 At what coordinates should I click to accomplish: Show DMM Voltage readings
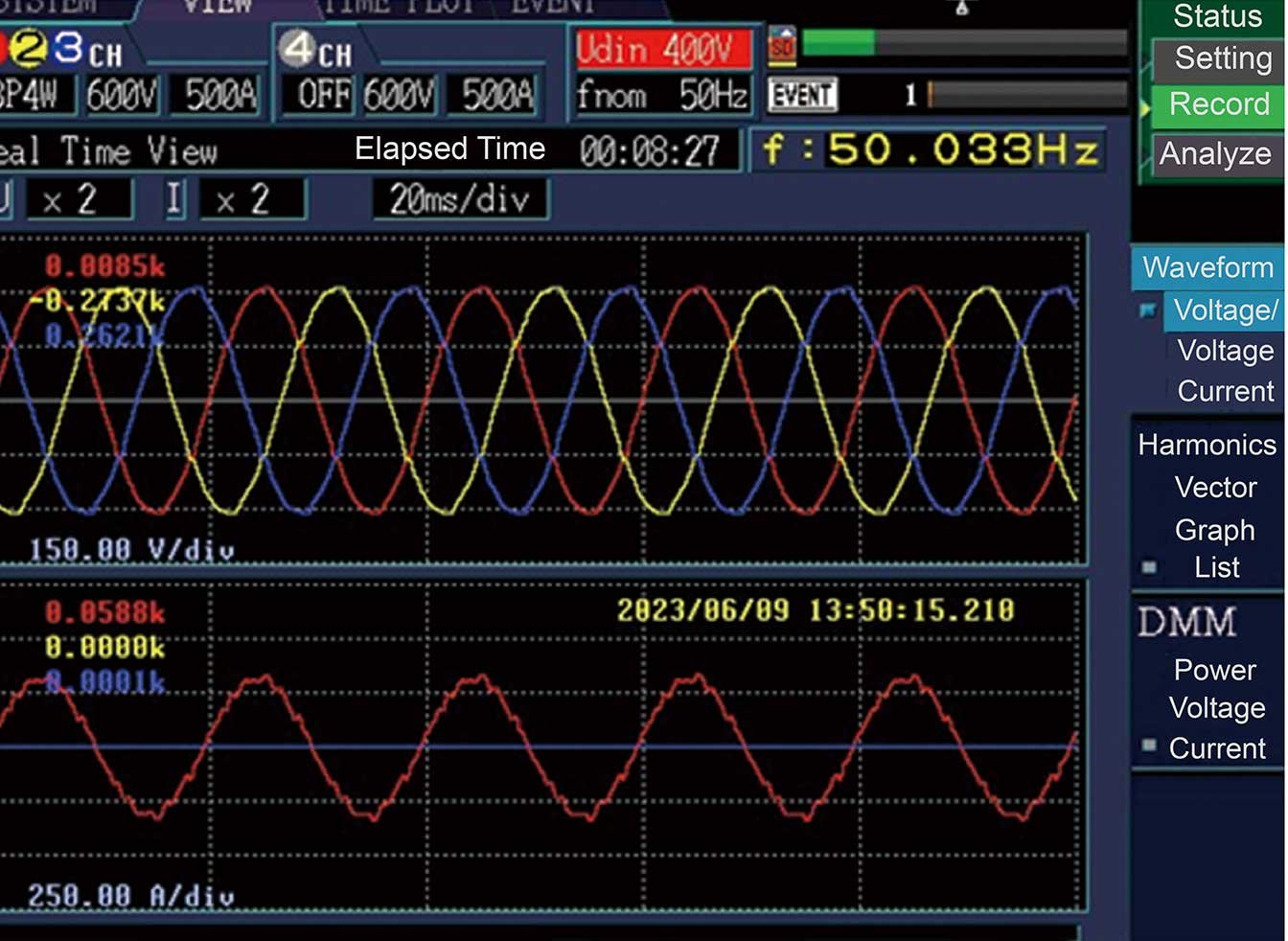[x=1217, y=708]
